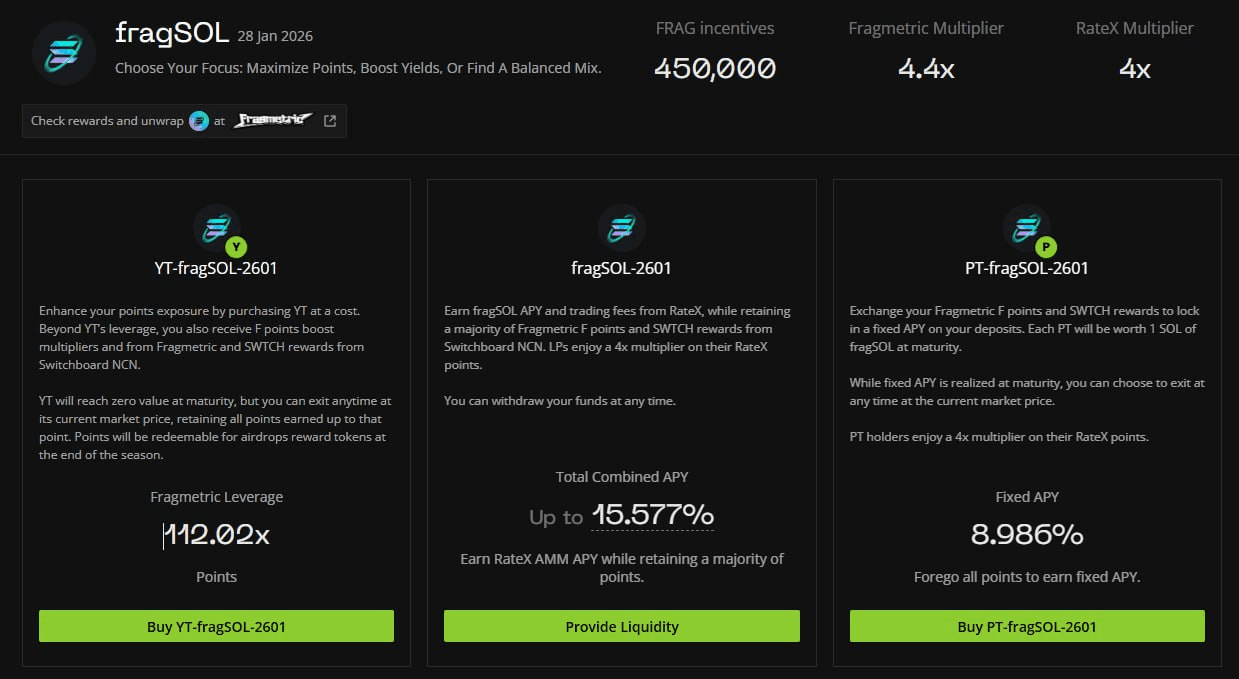This screenshot has width=1239, height=679.
Task: Click the 112.02x Fragmetric Leverage value
Action: (217, 535)
